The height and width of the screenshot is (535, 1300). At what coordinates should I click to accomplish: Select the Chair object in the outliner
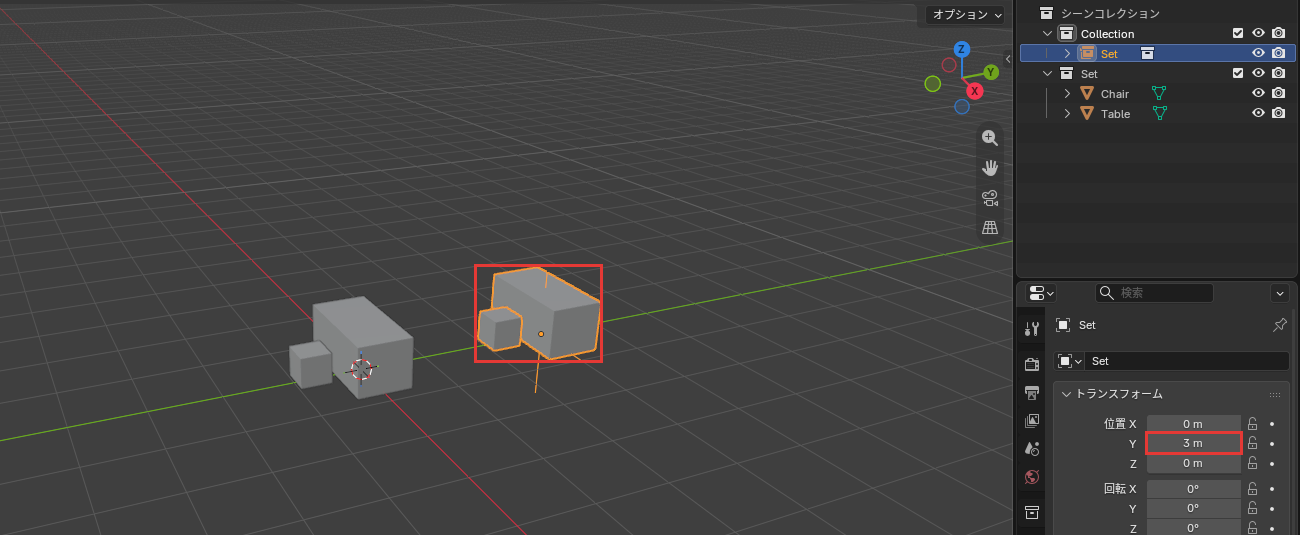pos(1115,93)
